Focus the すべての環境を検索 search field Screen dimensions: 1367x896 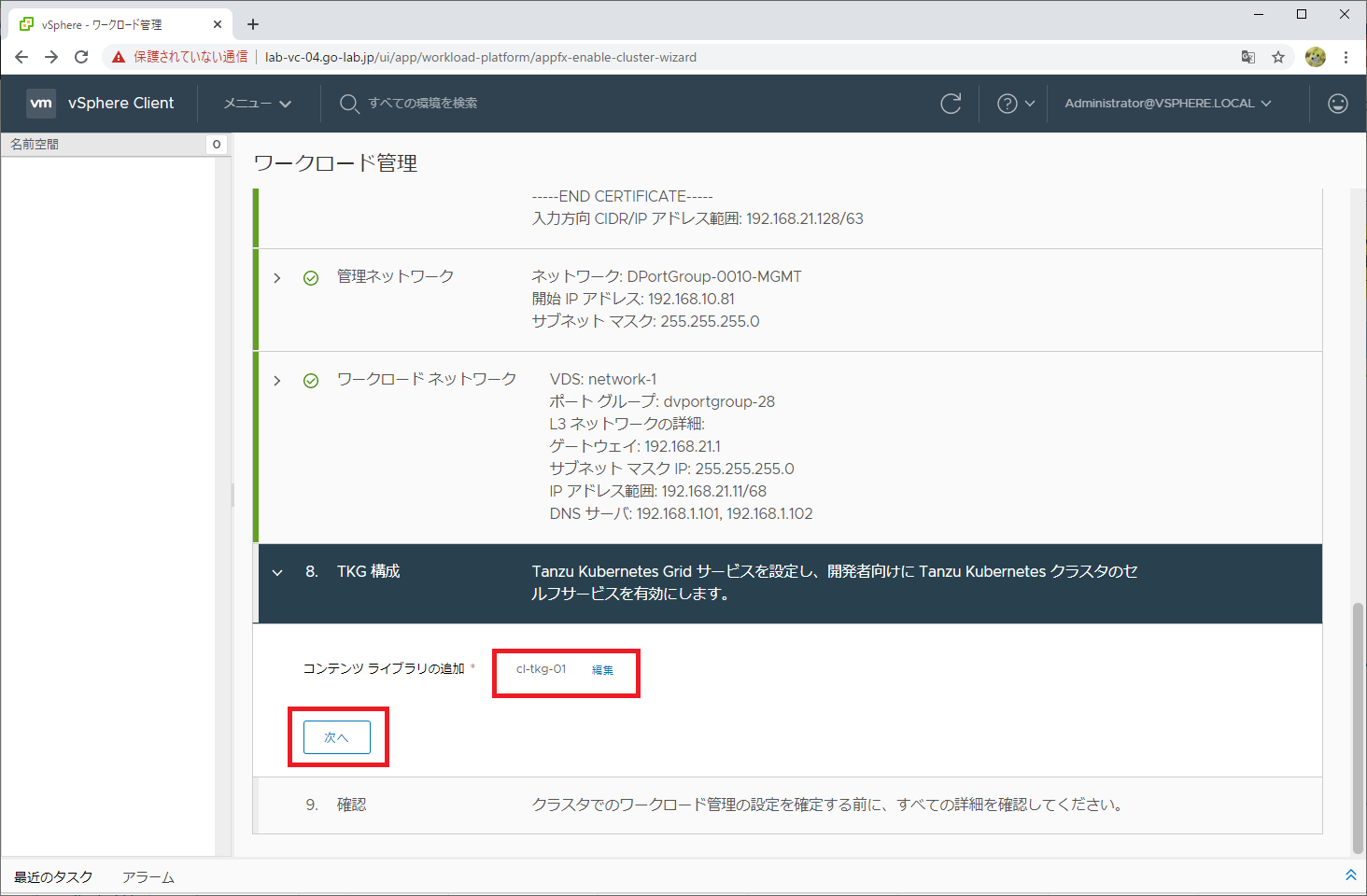pyautogui.click(x=422, y=104)
